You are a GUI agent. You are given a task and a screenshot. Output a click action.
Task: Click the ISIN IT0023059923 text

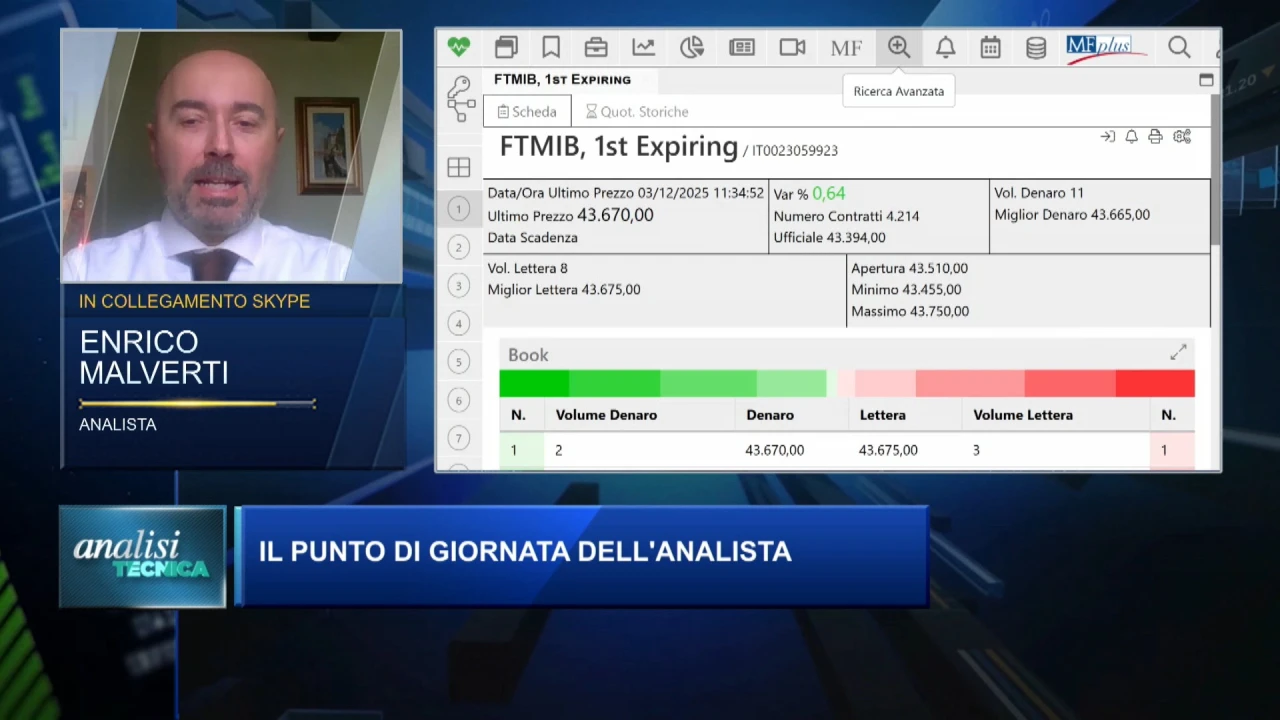point(795,151)
